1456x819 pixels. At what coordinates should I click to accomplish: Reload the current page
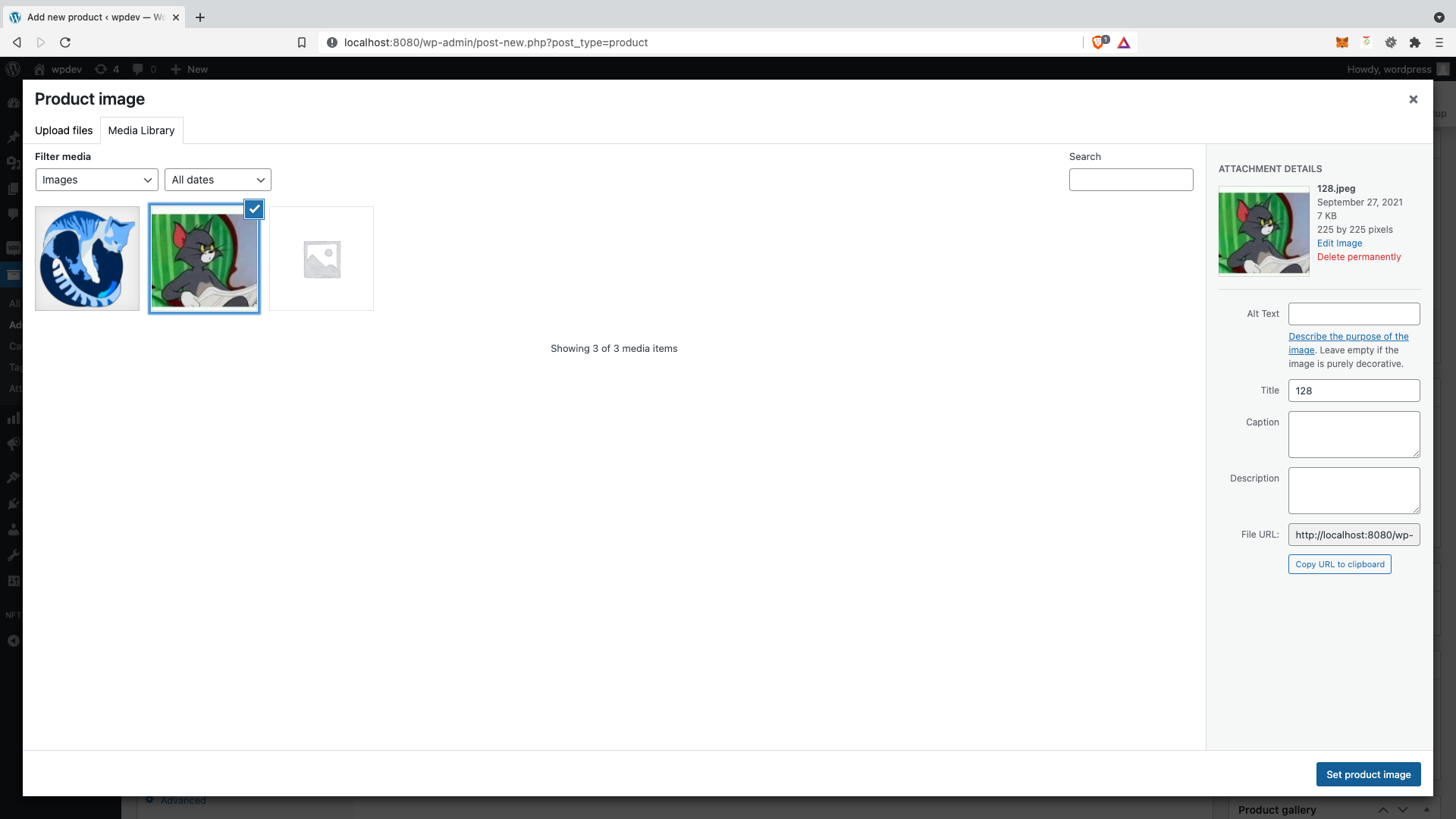65,42
